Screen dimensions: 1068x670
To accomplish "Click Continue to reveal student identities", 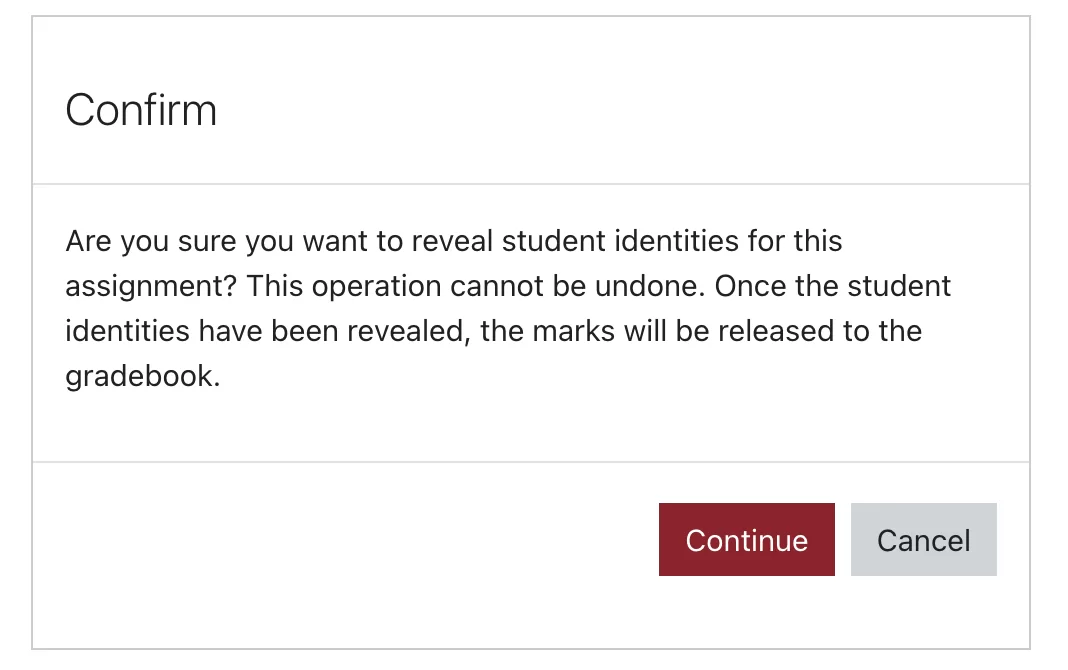I will pos(747,539).
